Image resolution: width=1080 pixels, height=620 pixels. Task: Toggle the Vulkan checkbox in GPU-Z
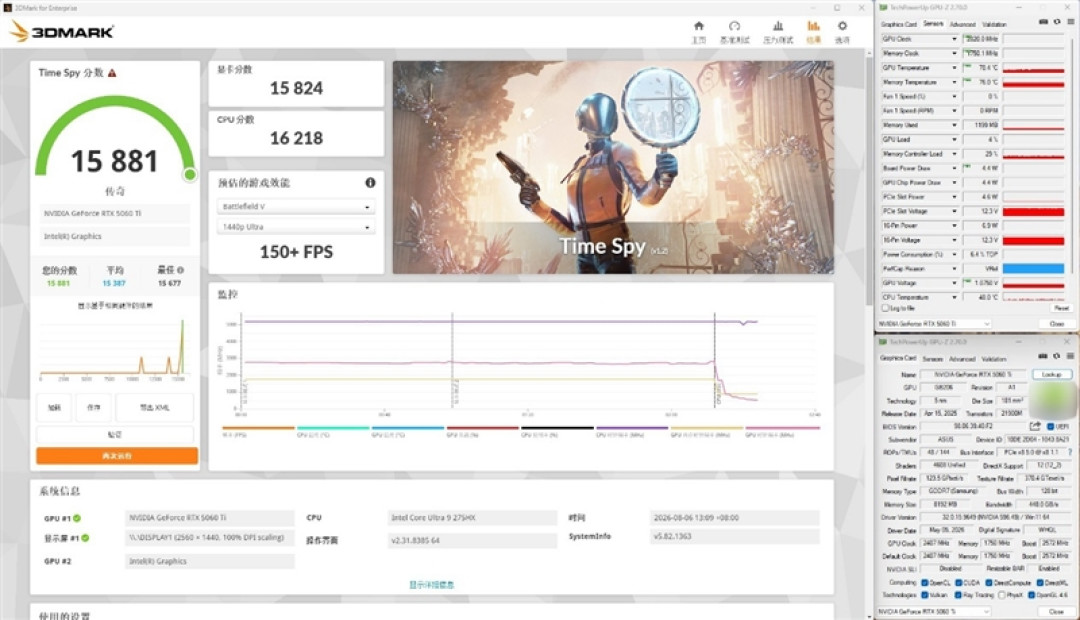(925, 595)
